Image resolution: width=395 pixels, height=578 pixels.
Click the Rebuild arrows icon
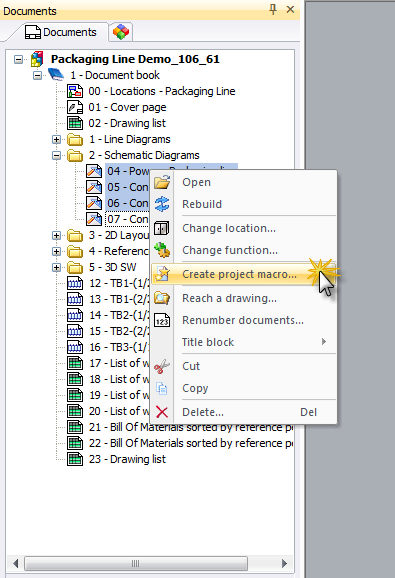(x=162, y=204)
